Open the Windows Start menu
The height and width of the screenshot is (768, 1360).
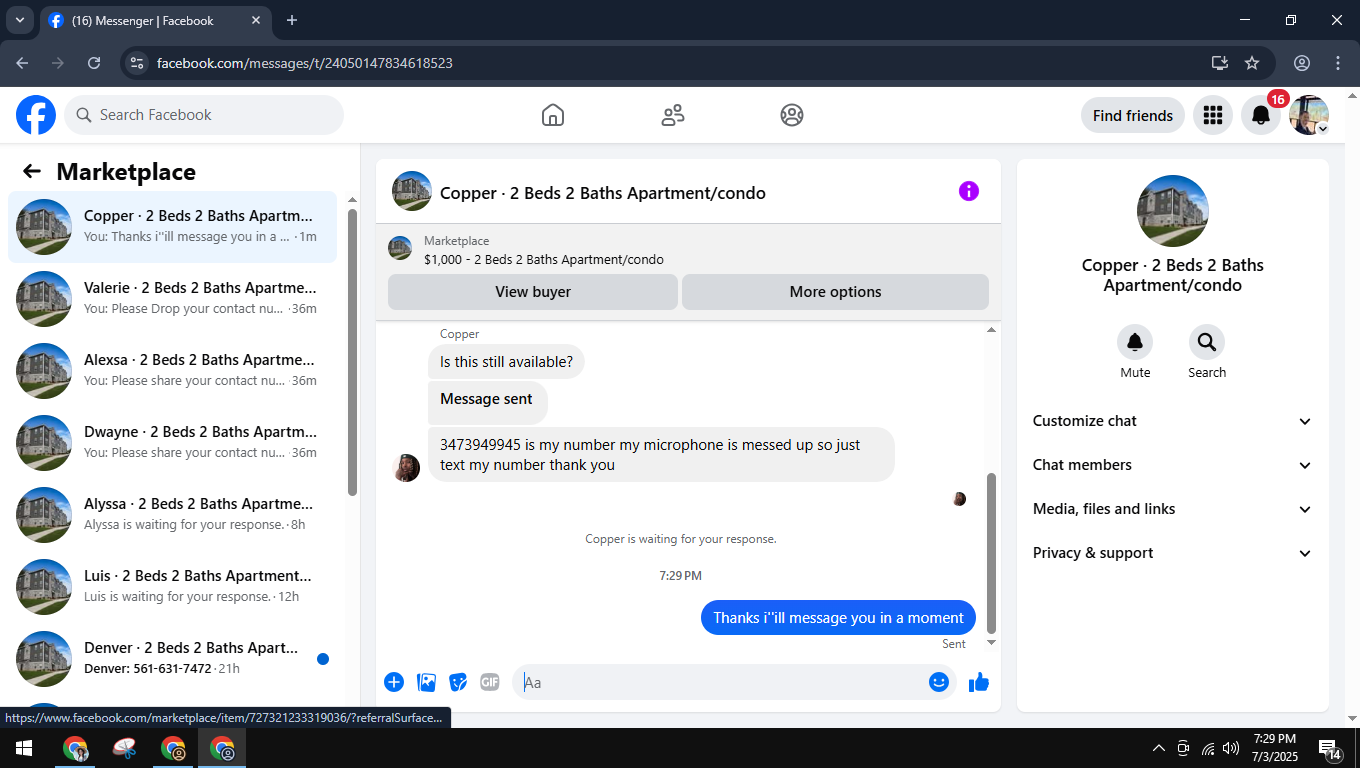23,748
